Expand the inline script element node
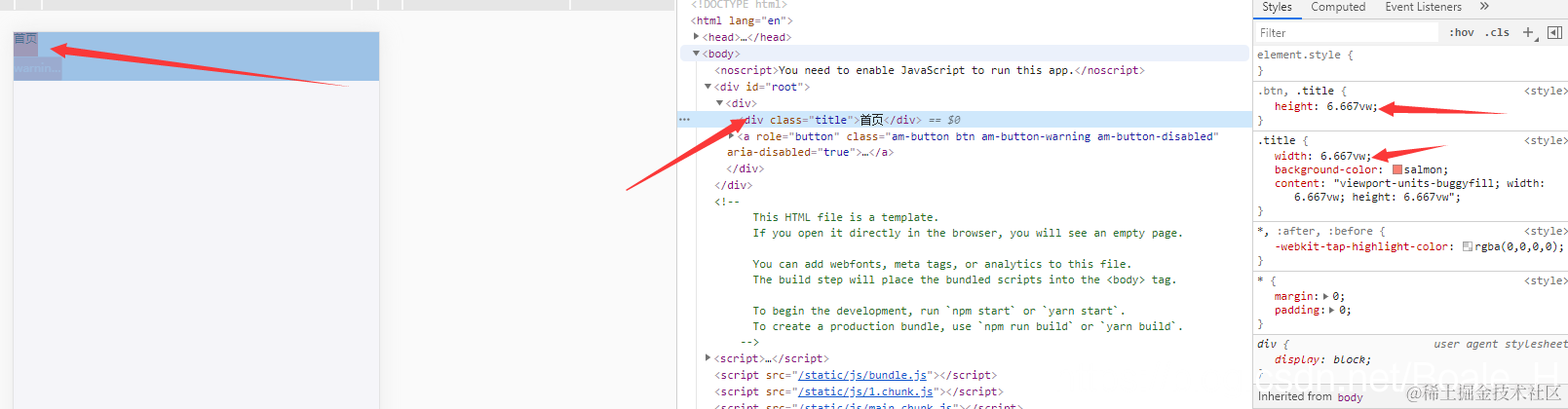 coord(708,358)
